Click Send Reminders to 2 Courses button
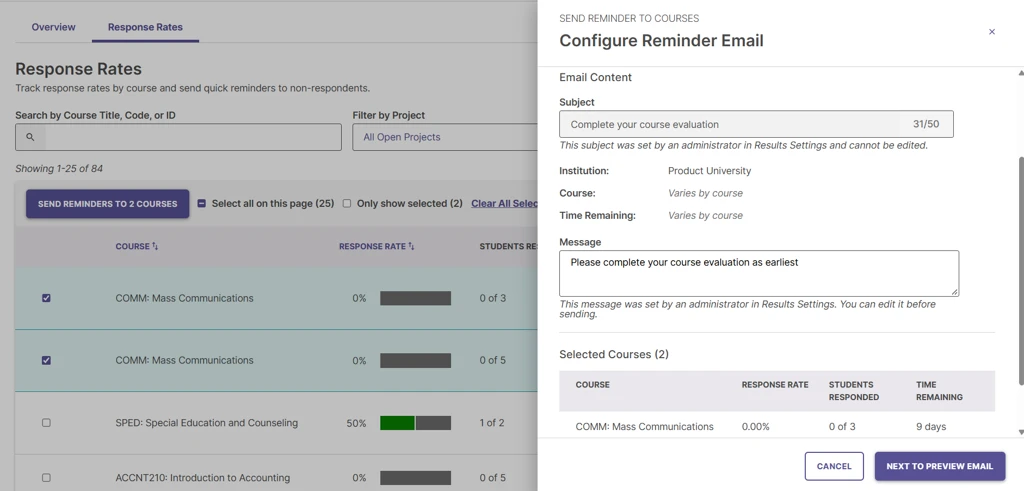The width and height of the screenshot is (1024, 491). click(x=108, y=204)
